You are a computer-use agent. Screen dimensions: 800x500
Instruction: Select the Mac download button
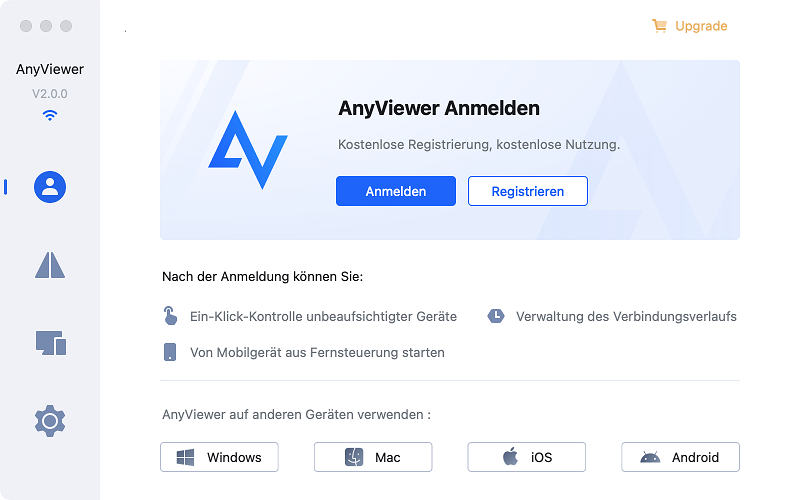point(373,457)
